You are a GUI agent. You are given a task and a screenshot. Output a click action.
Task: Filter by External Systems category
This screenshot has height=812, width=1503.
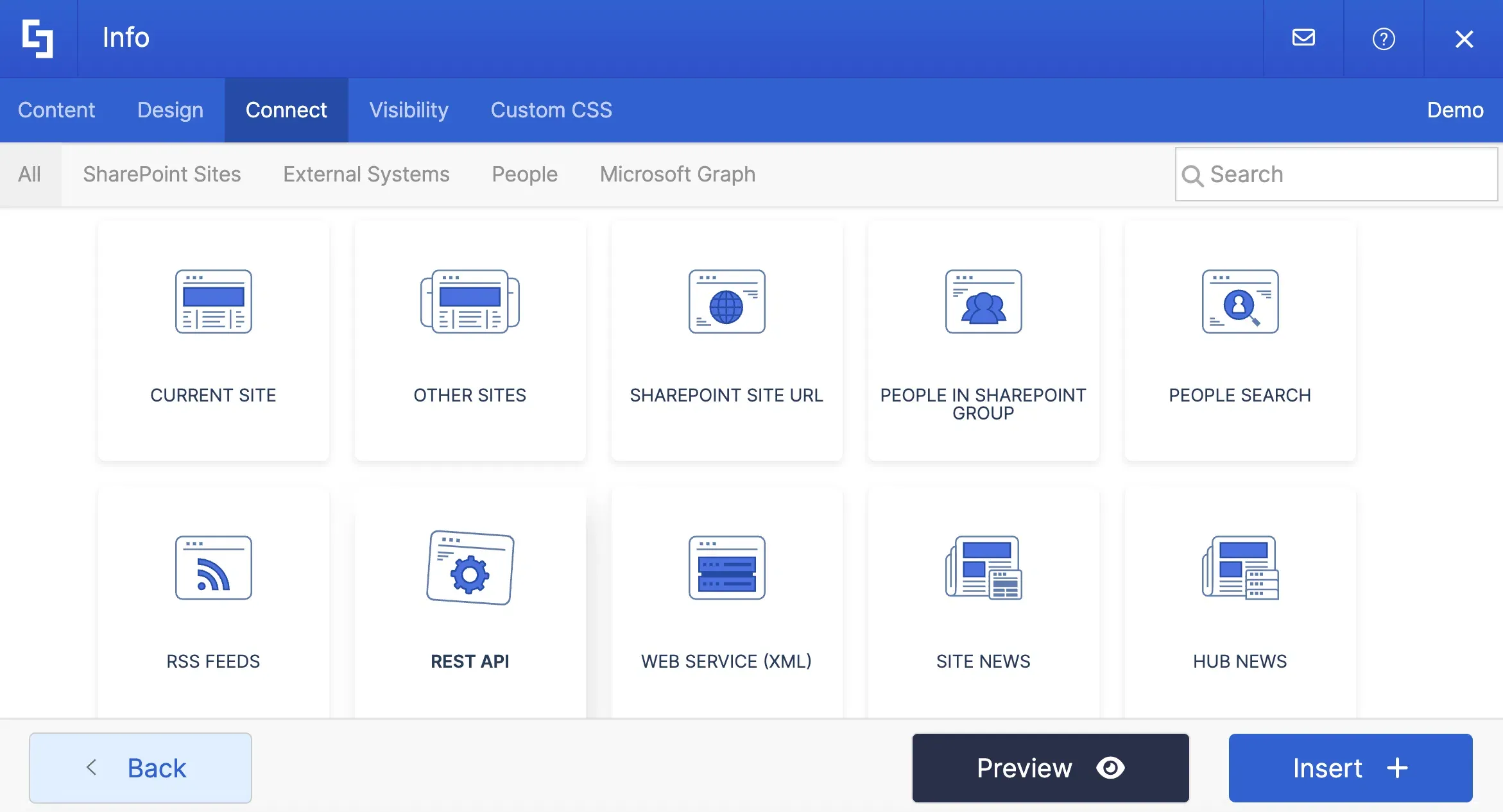pos(366,174)
